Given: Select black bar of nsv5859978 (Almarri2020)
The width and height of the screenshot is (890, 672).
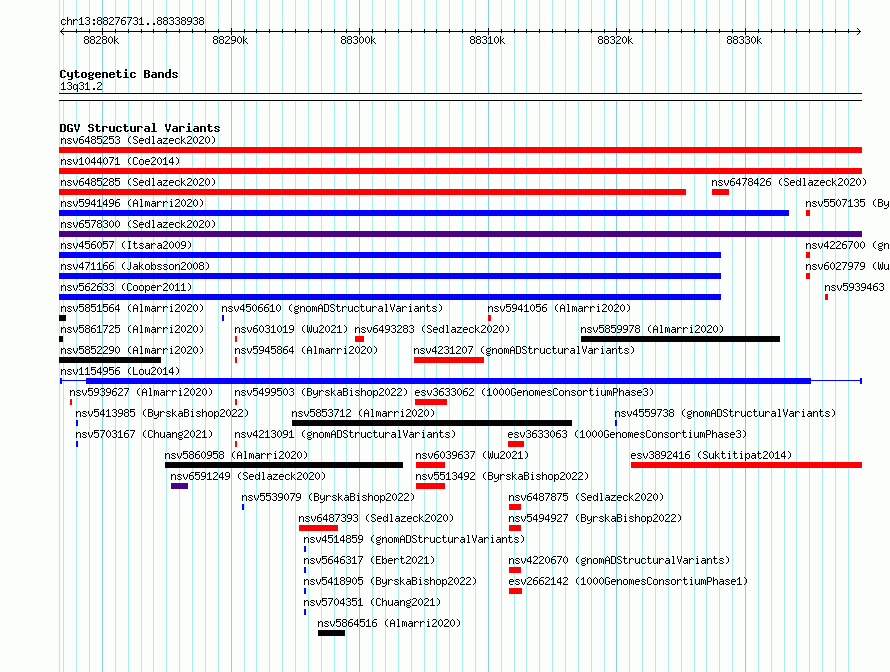Looking at the screenshot, I should coord(680,339).
